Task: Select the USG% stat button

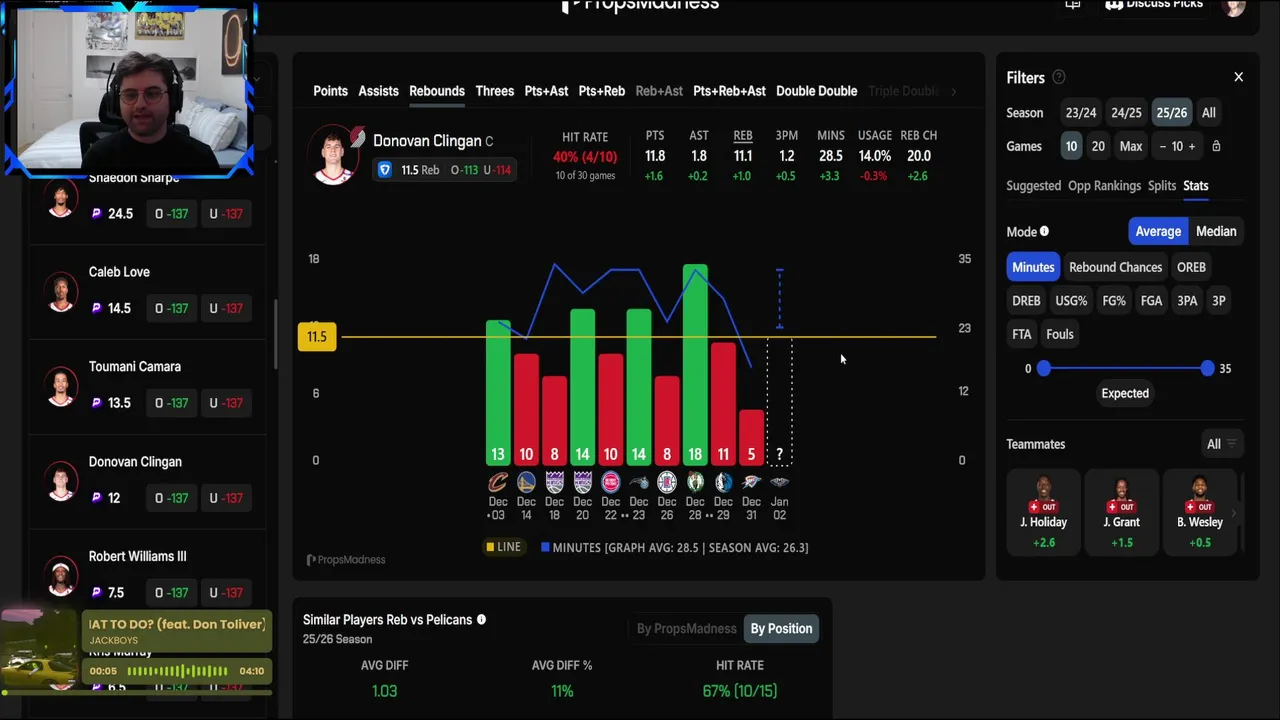Action: tap(1071, 301)
